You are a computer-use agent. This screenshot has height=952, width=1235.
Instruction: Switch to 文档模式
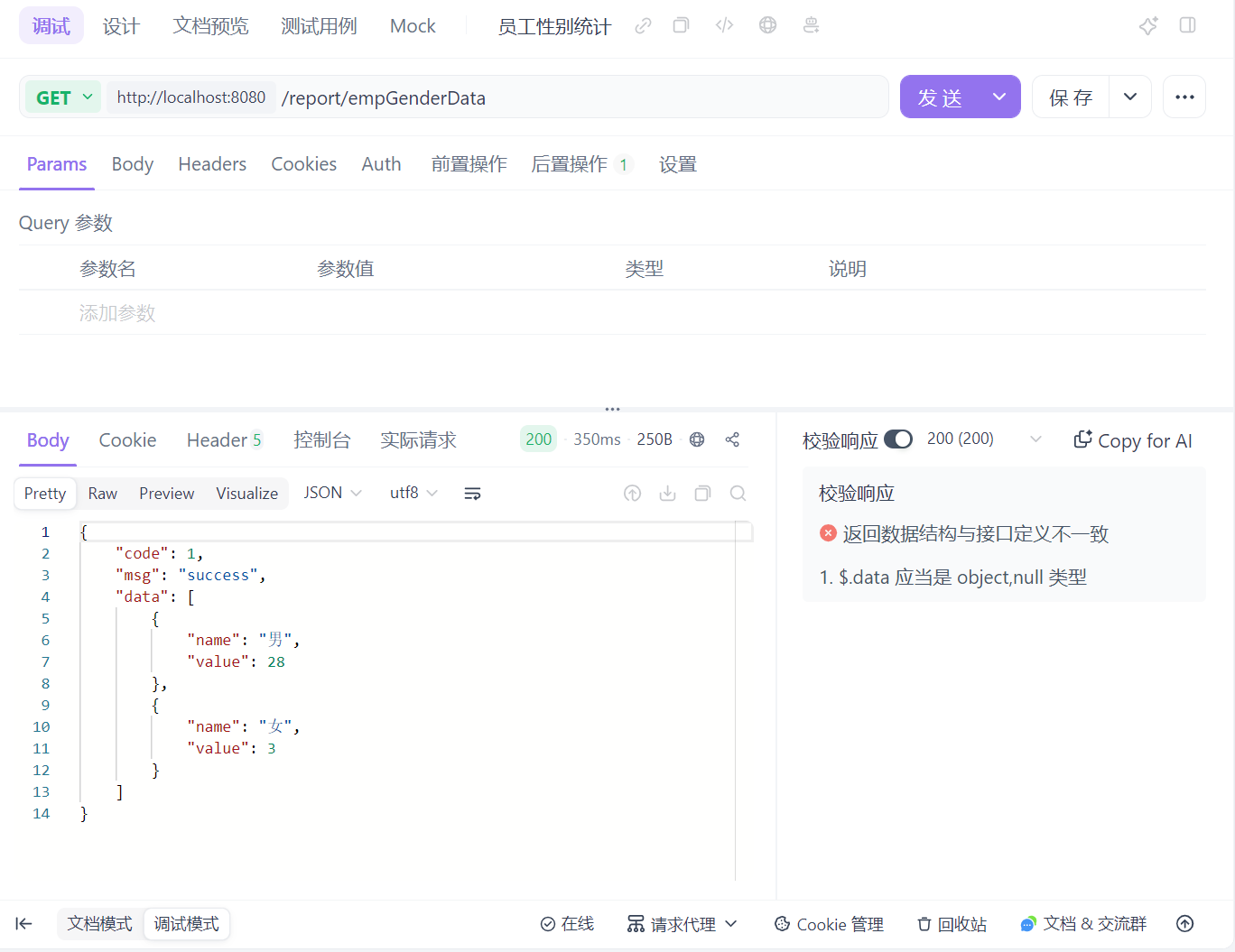tap(99, 924)
